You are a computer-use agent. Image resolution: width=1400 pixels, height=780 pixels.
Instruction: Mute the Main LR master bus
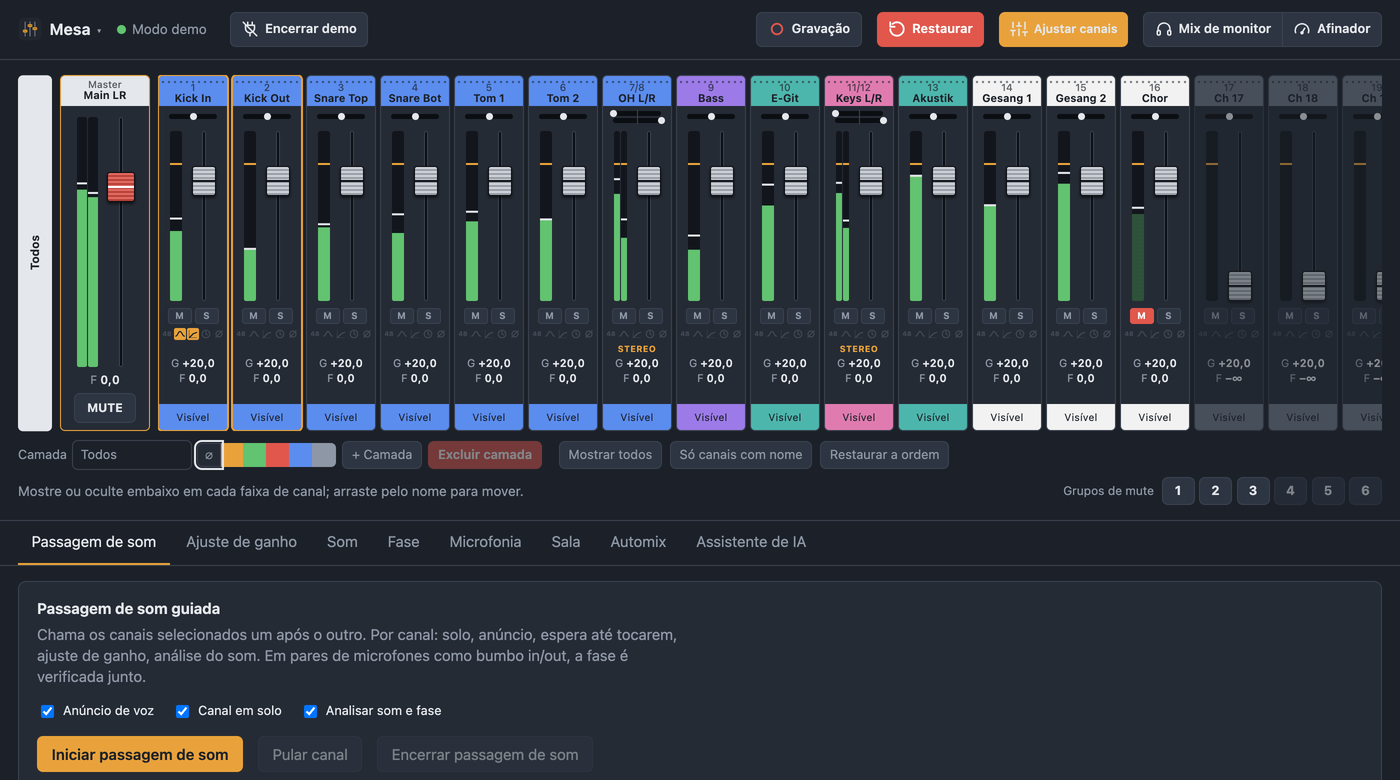[105, 408]
